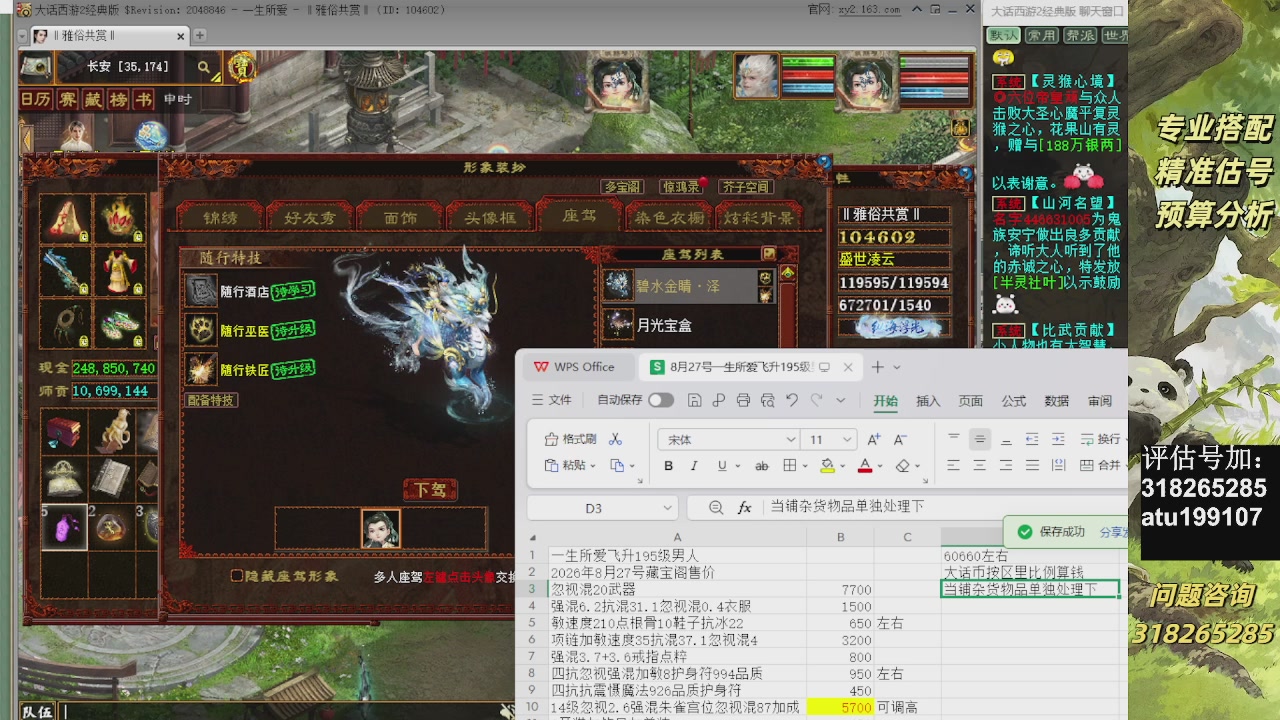The image size is (1280, 720).
Task: Open the 插入 ribbon tab
Action: tap(928, 401)
